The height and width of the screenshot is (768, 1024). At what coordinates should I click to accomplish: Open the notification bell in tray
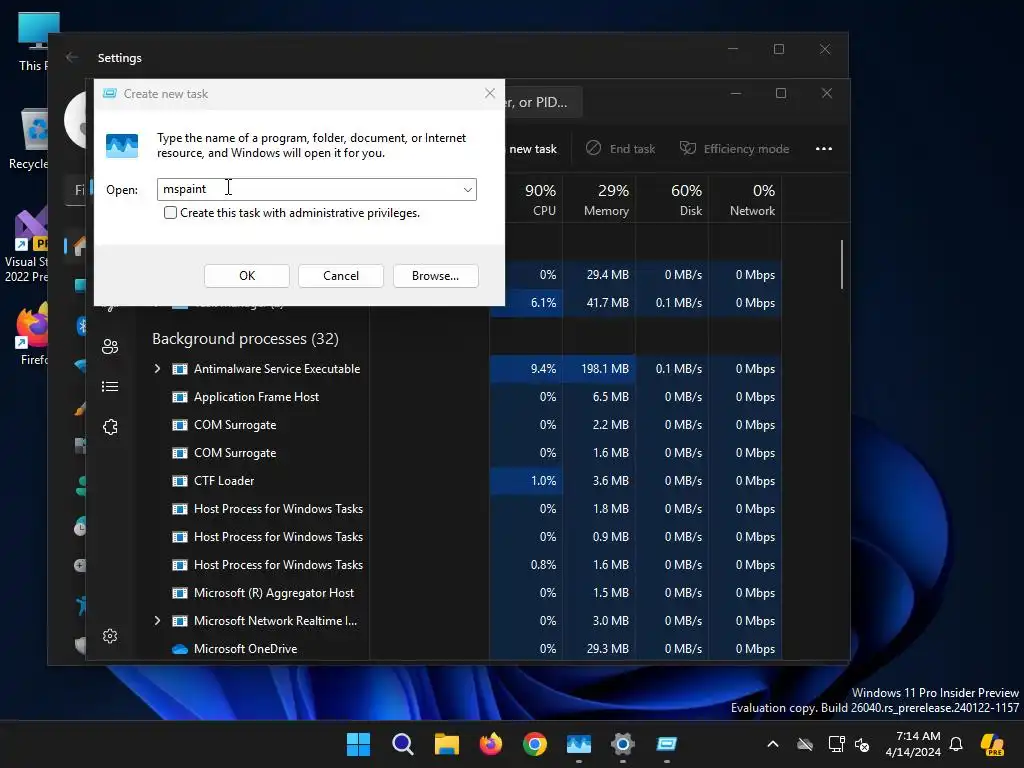pyautogui.click(x=956, y=744)
